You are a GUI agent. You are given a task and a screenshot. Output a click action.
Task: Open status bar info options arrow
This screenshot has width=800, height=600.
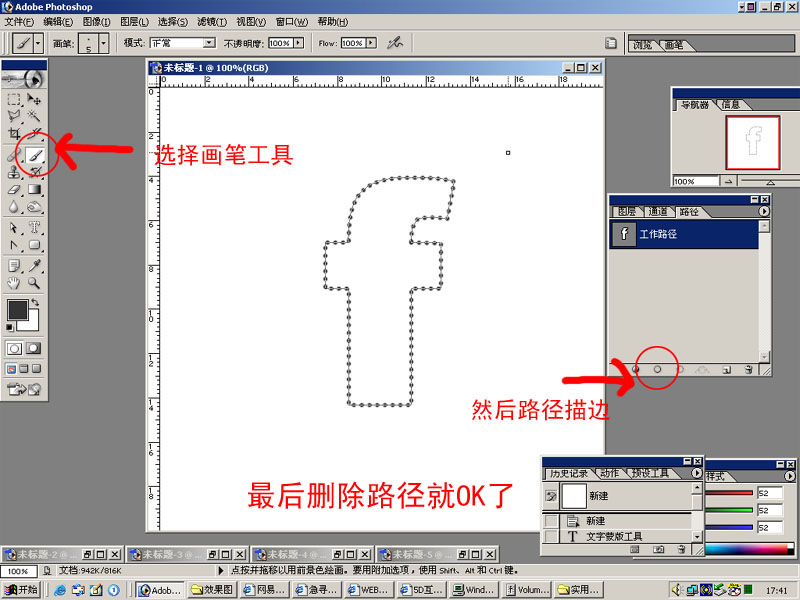tap(221, 570)
